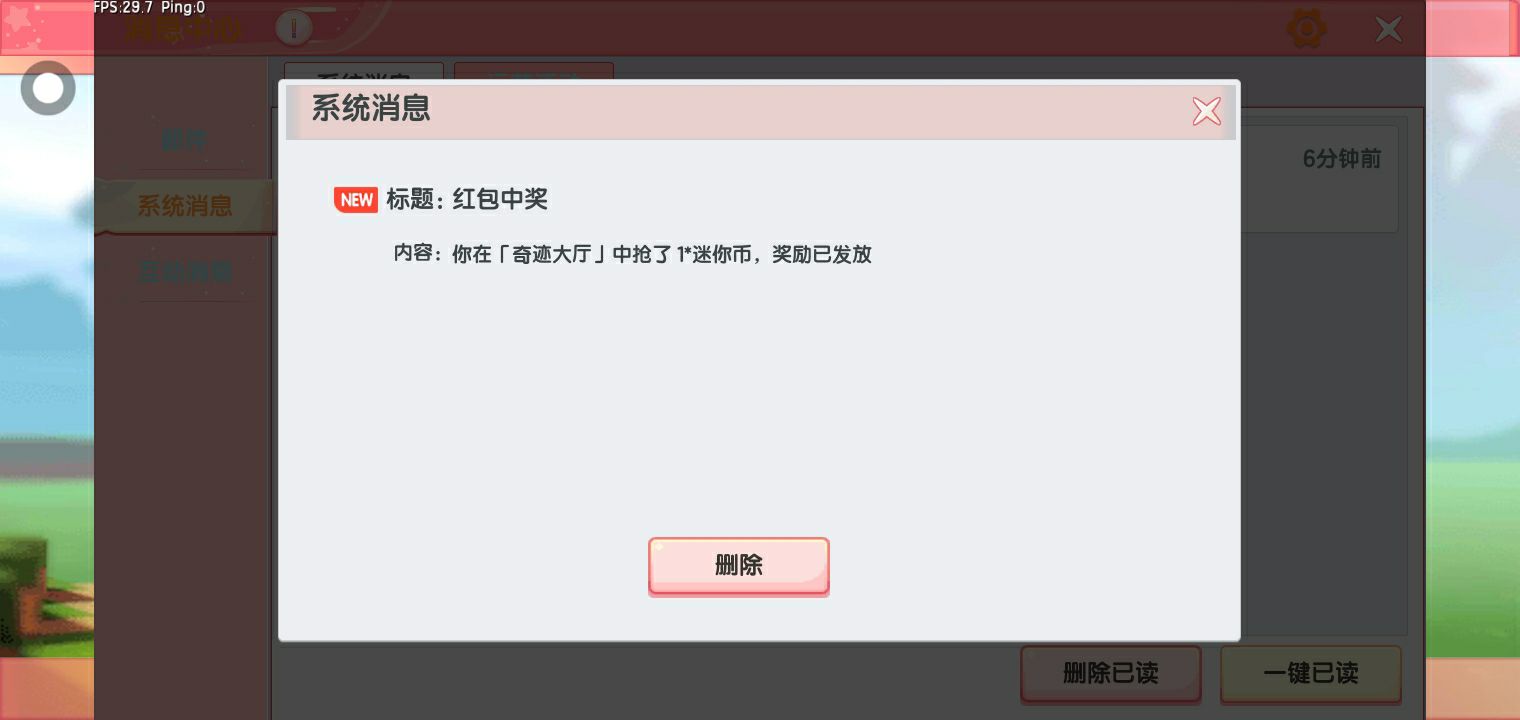Mark all as read with 一键已读
Screen dimensions: 1520x720
(x=1311, y=673)
